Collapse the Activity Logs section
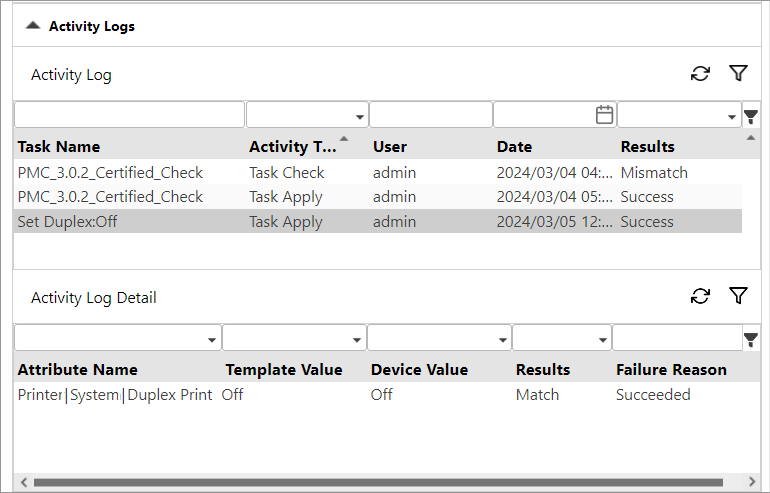 tap(33, 26)
